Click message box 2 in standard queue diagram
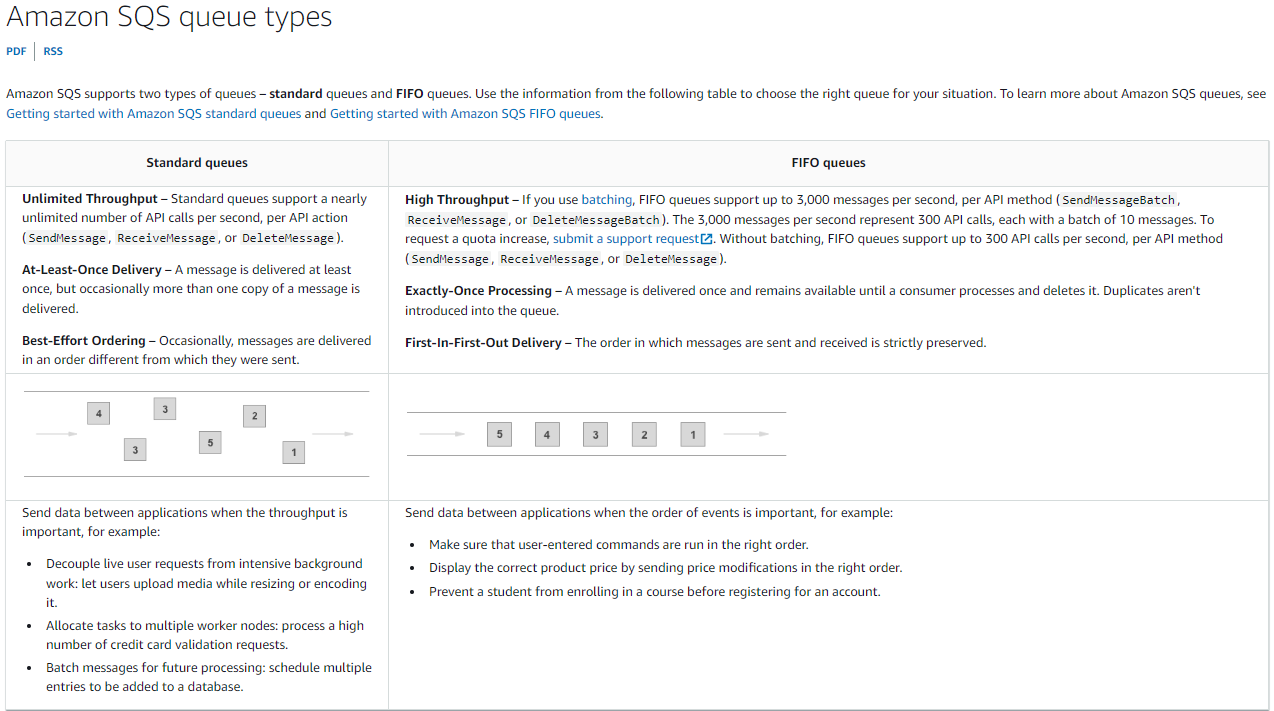1274x711 pixels. 254,416
